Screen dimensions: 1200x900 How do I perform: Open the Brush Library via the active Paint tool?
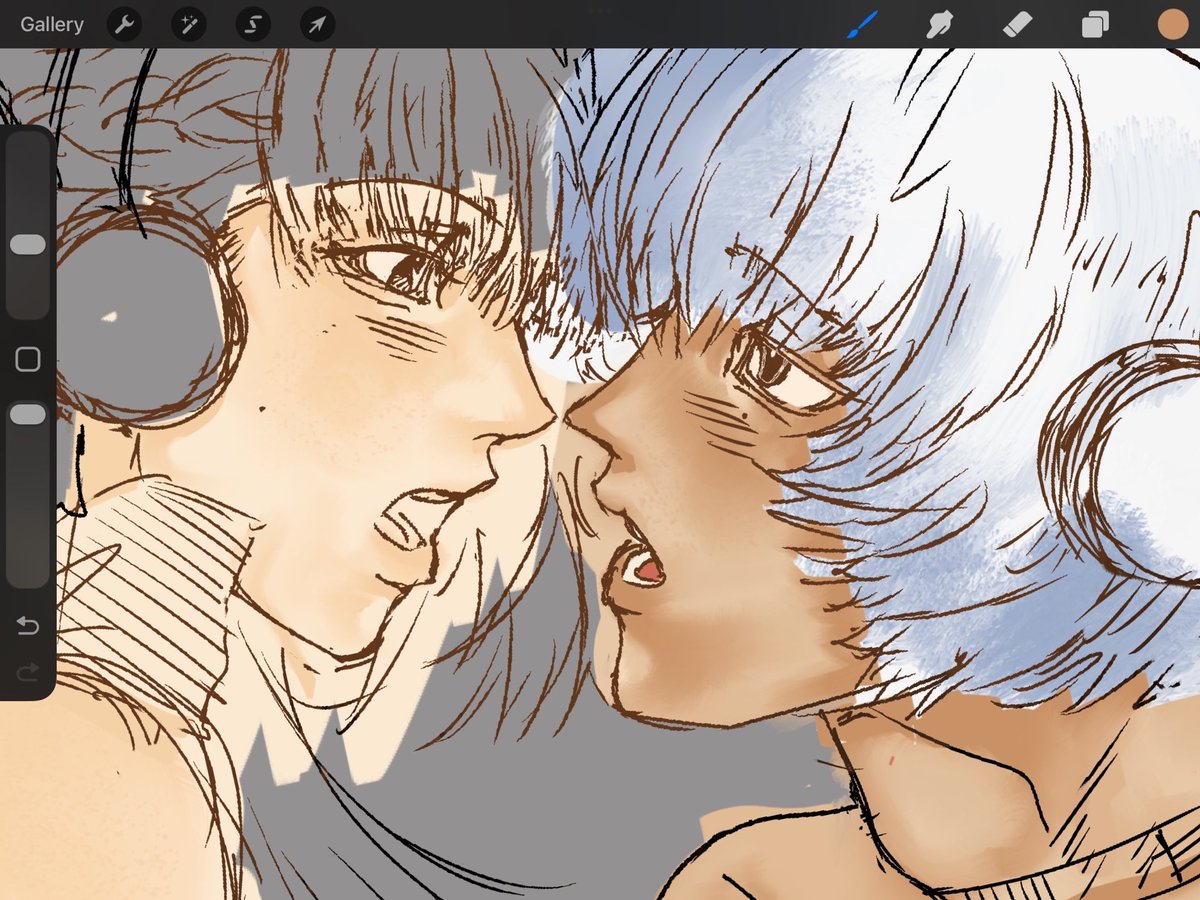tap(864, 24)
